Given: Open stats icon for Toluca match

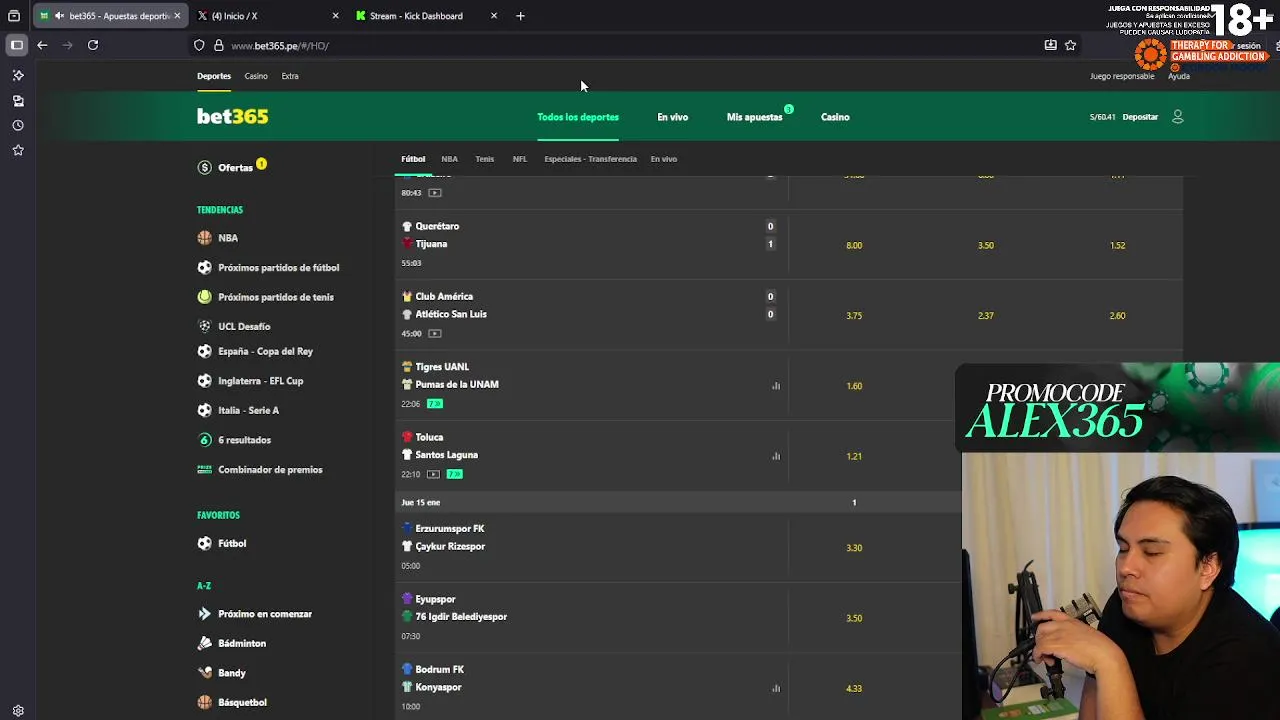Looking at the screenshot, I should [776, 456].
